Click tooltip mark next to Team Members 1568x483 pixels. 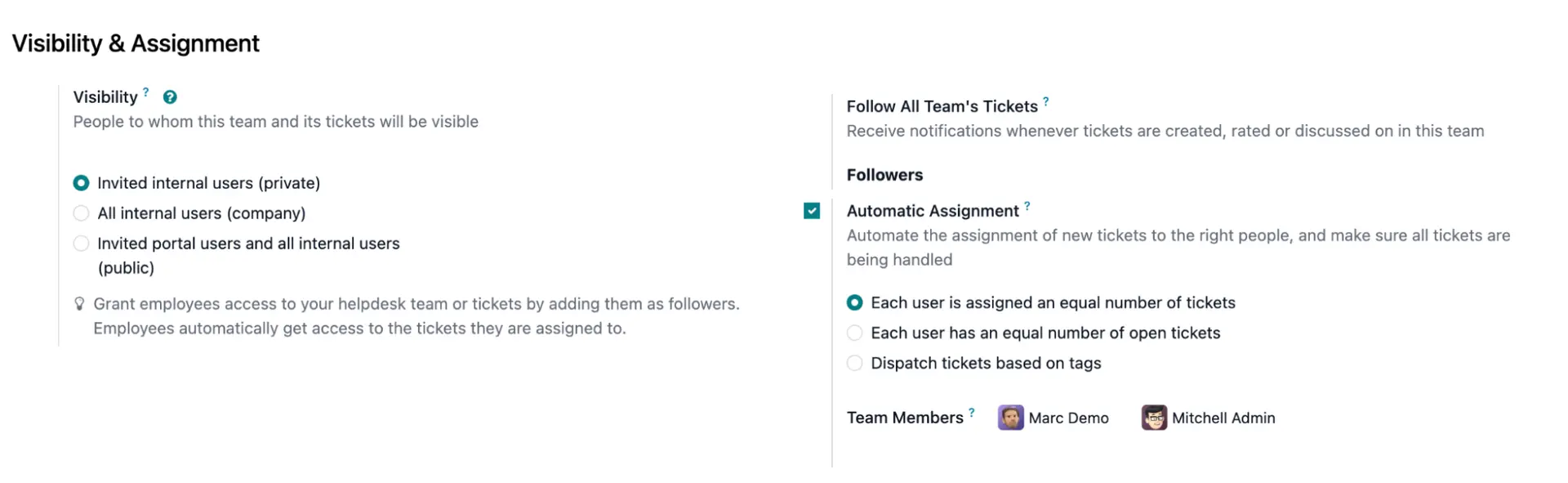tap(972, 413)
